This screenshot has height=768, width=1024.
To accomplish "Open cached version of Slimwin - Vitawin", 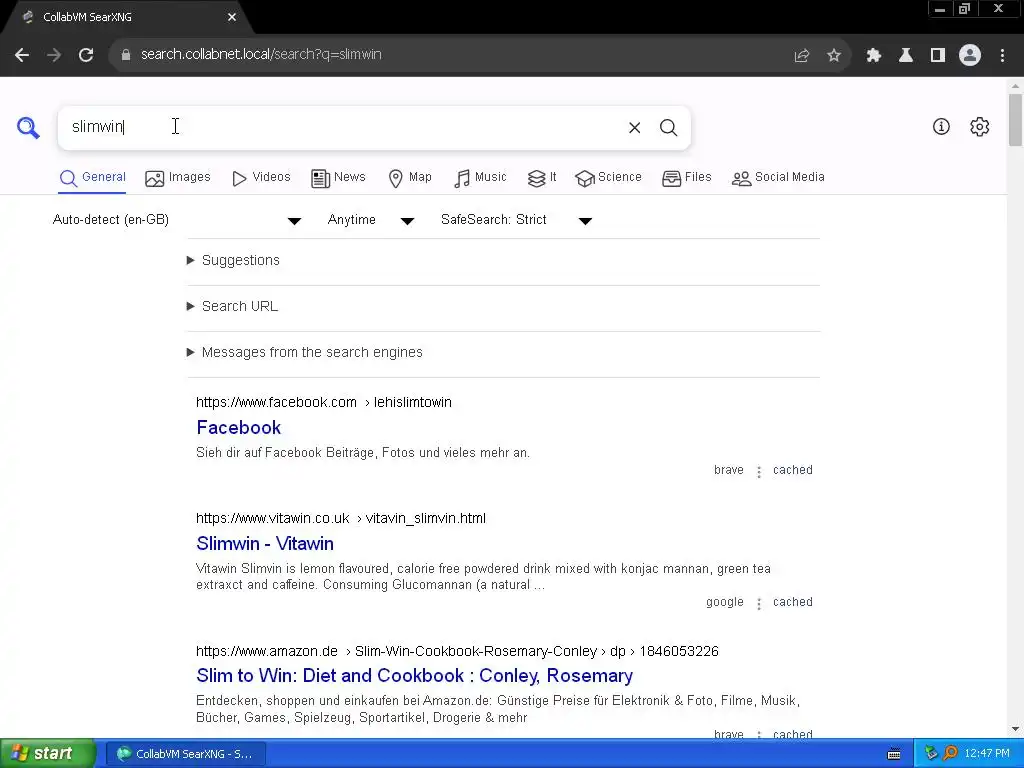I will (792, 602).
